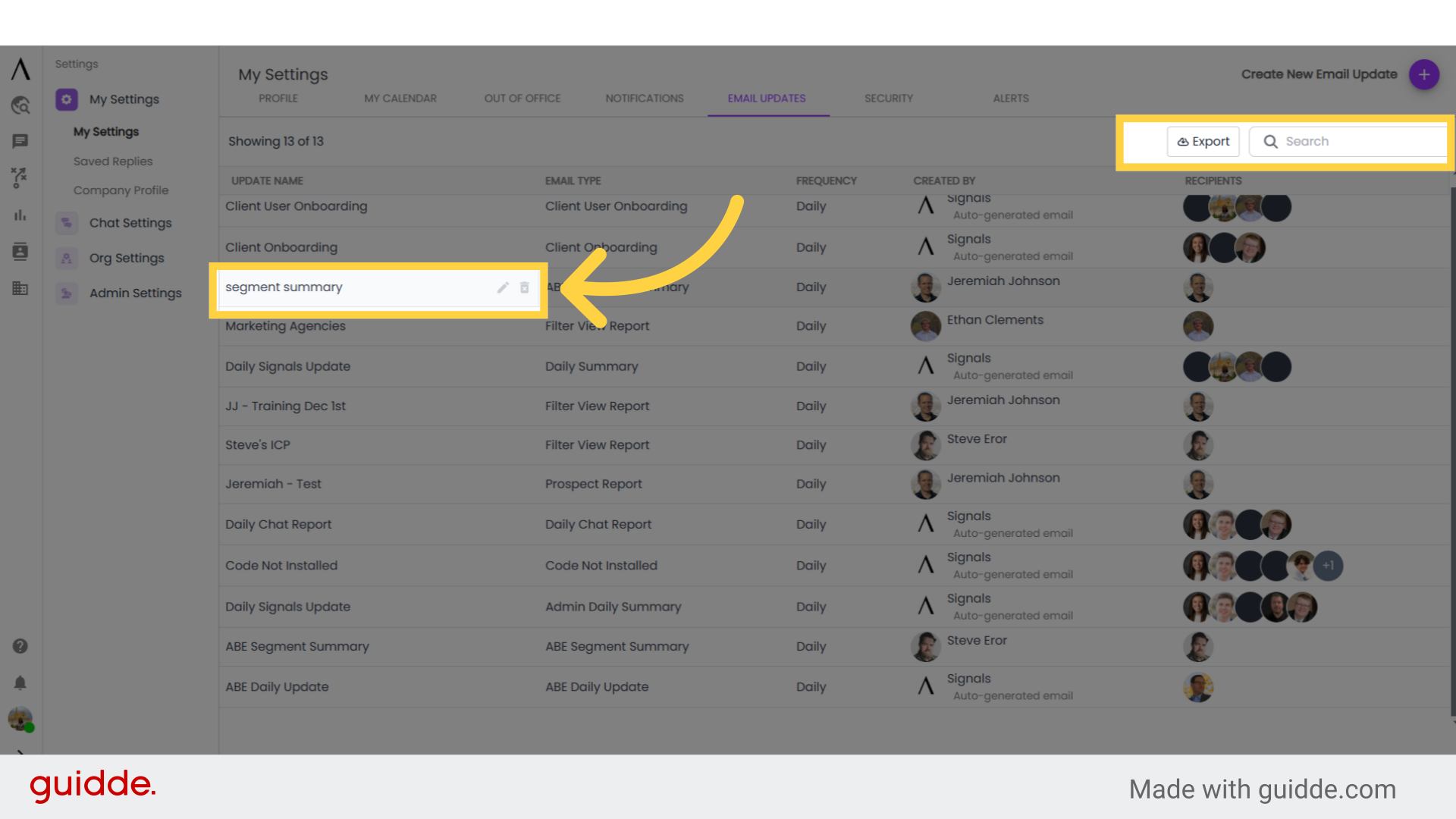Screen dimensions: 1456x819
Task: Open the bar chart reports icon
Action: (20, 215)
